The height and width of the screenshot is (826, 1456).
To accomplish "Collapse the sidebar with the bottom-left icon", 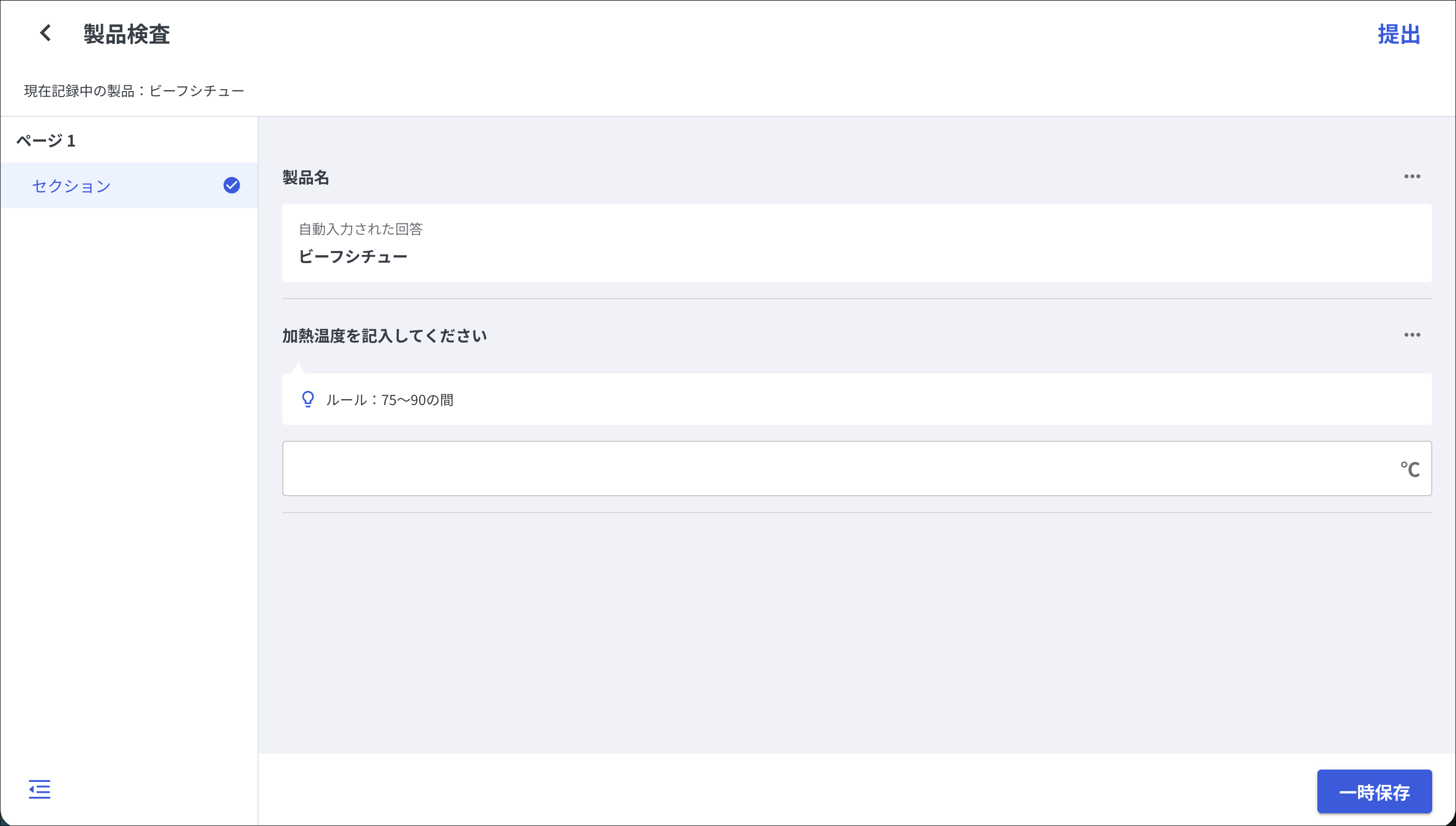I will pos(39,789).
